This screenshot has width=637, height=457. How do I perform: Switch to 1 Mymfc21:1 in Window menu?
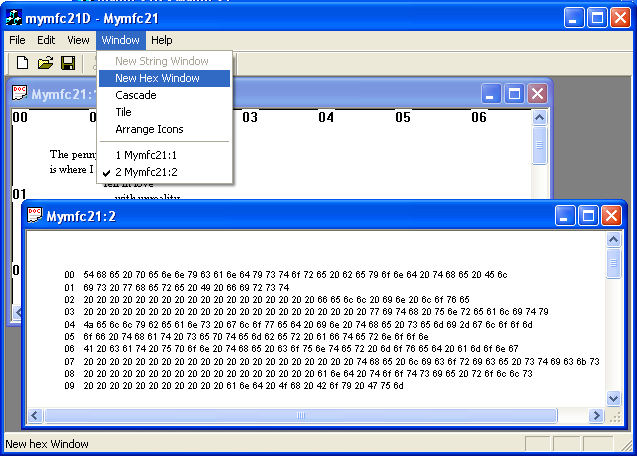tap(146, 155)
